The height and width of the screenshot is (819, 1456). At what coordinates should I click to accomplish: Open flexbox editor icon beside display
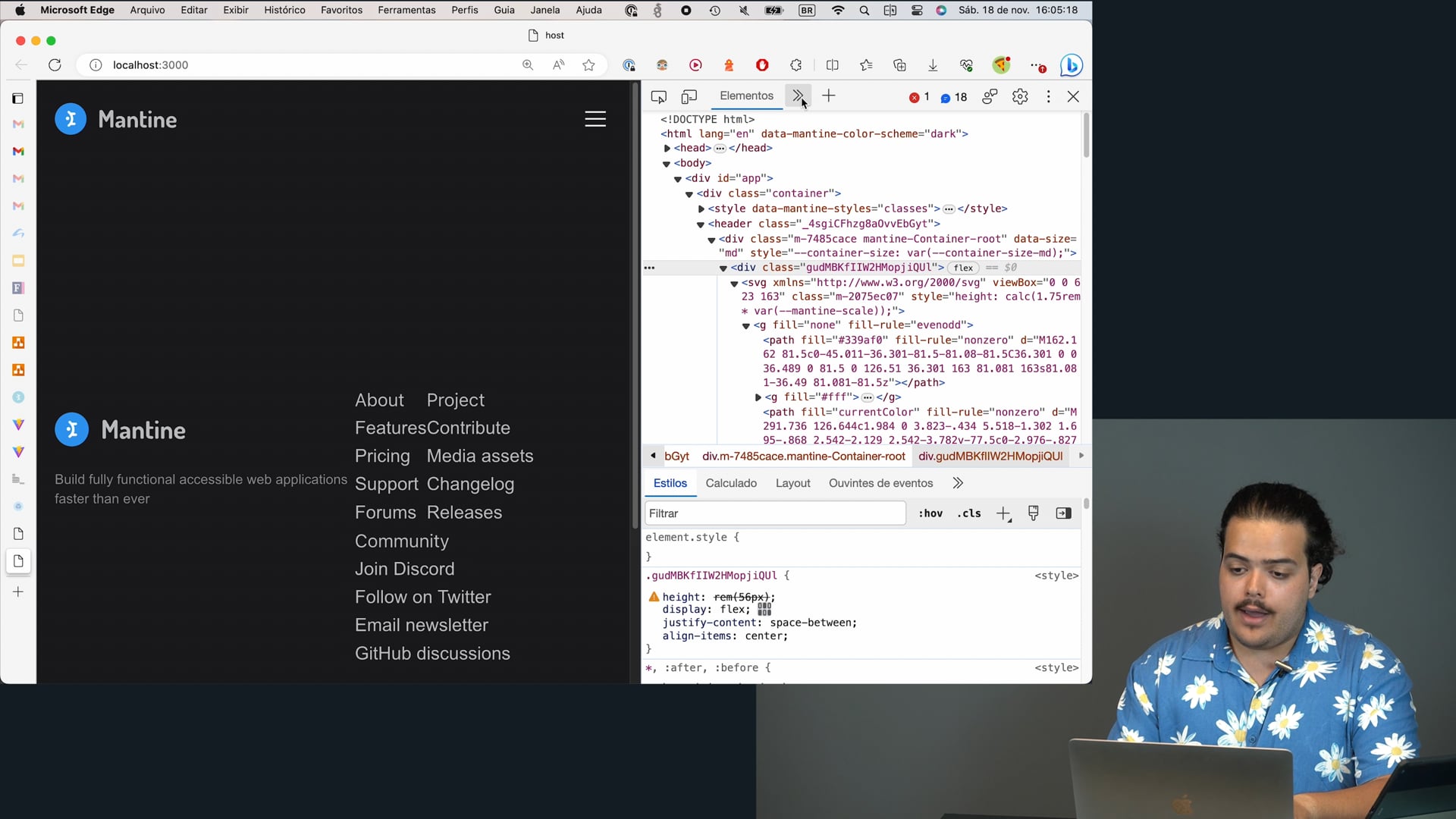point(764,609)
